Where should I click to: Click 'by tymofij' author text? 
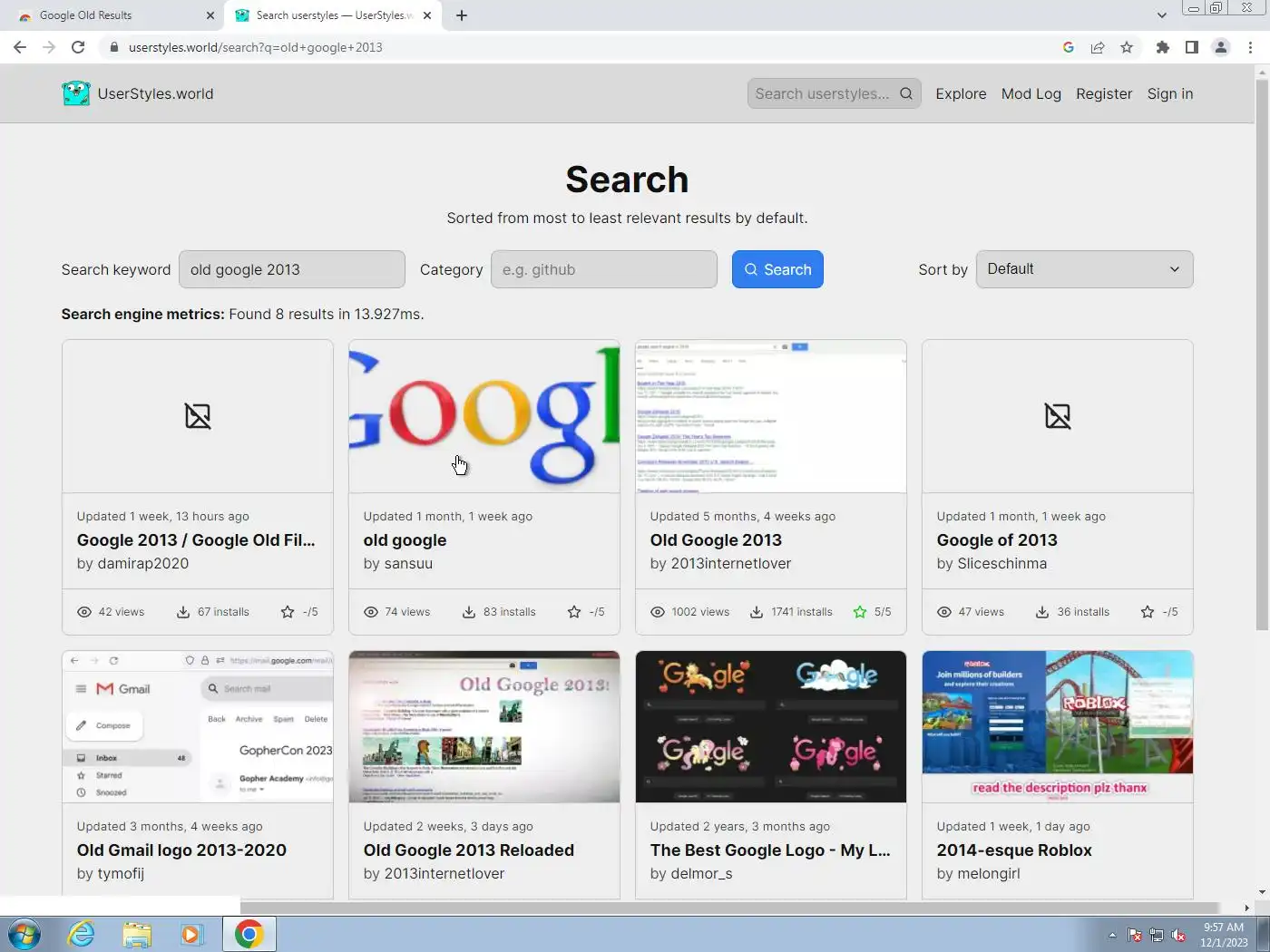click(111, 874)
